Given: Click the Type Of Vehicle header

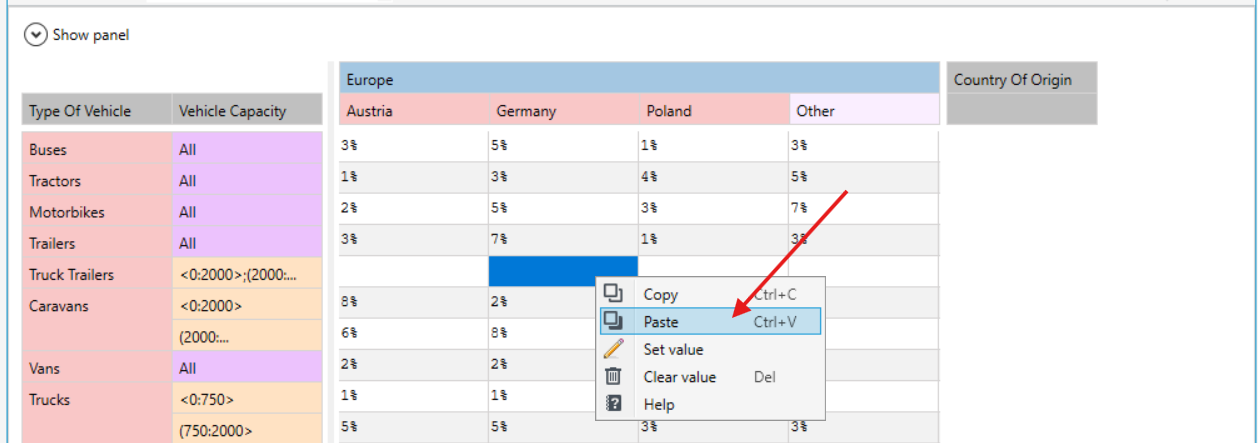Looking at the screenshot, I should (97, 111).
